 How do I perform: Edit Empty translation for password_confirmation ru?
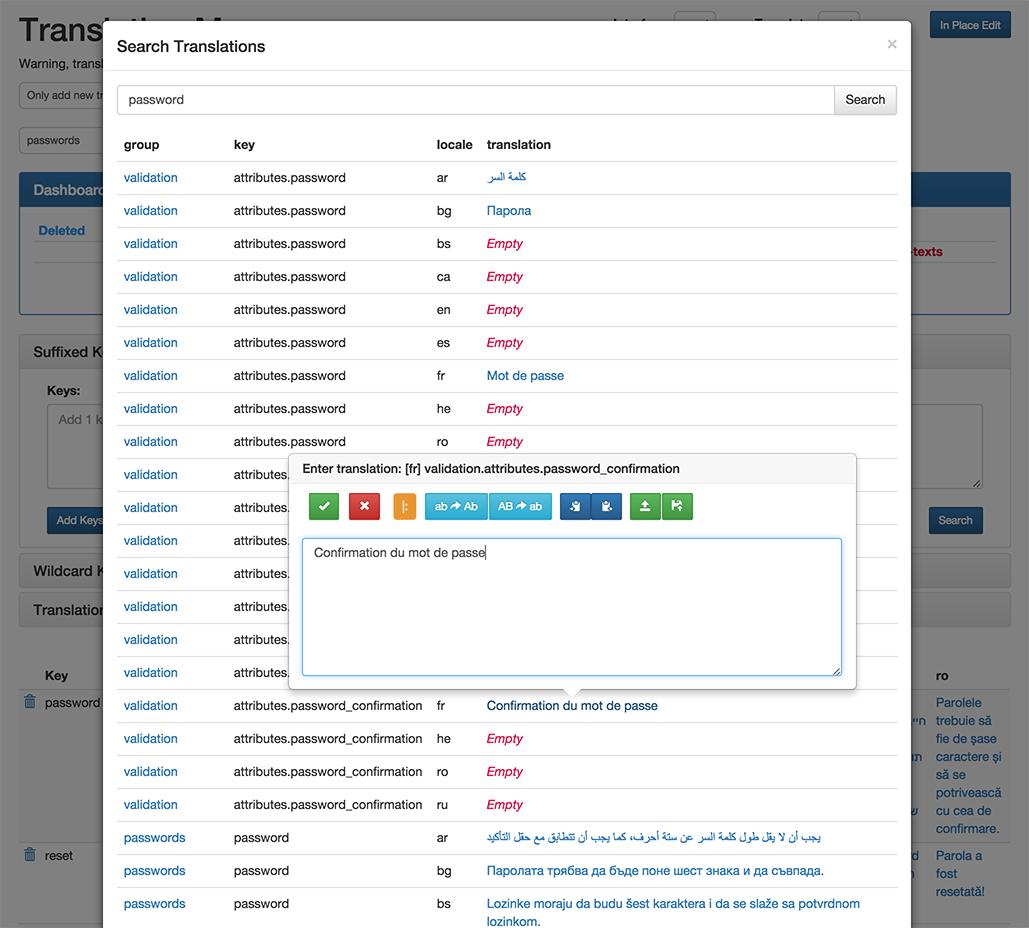tap(505, 805)
